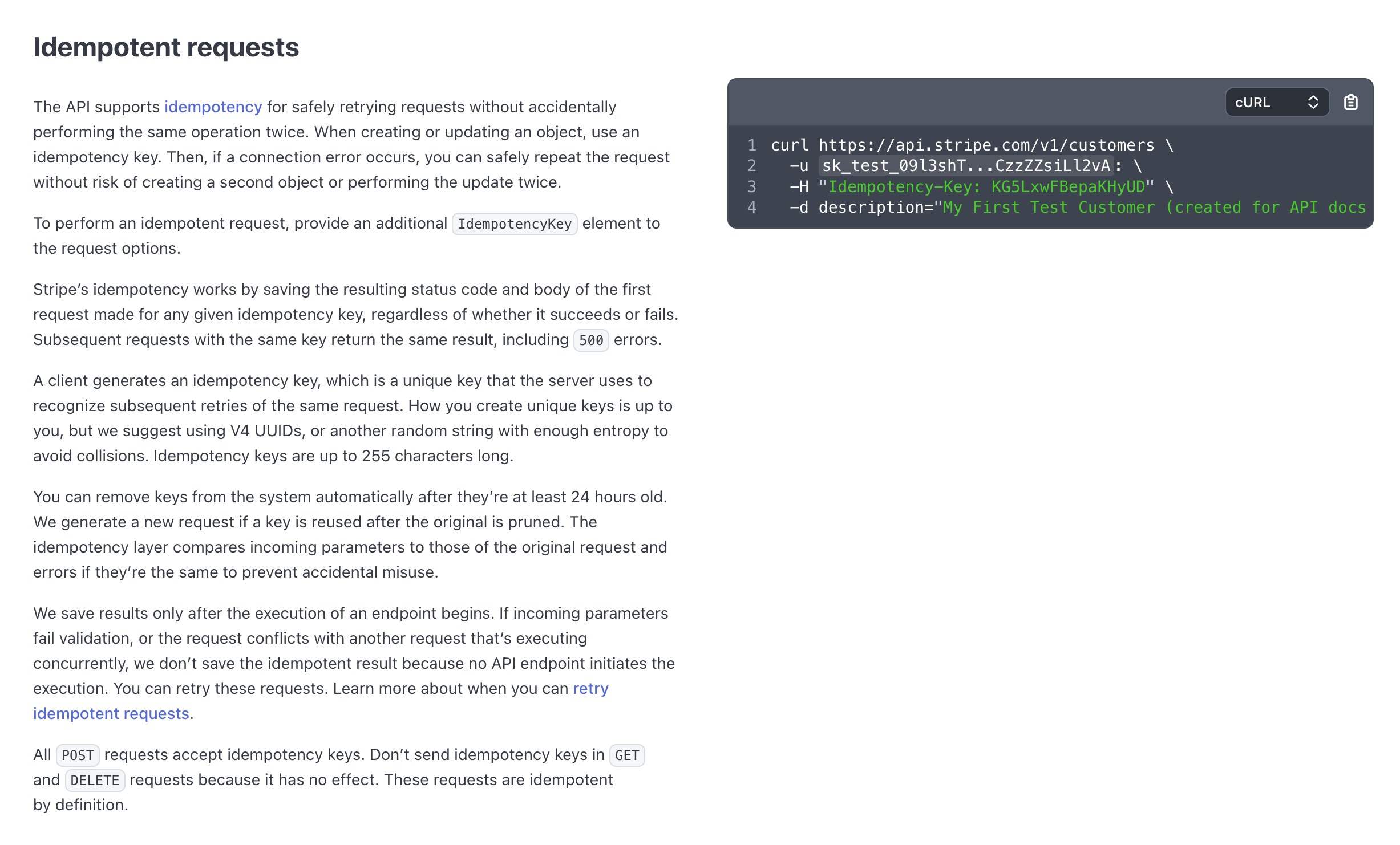Click the DELETE request badge

(94, 780)
